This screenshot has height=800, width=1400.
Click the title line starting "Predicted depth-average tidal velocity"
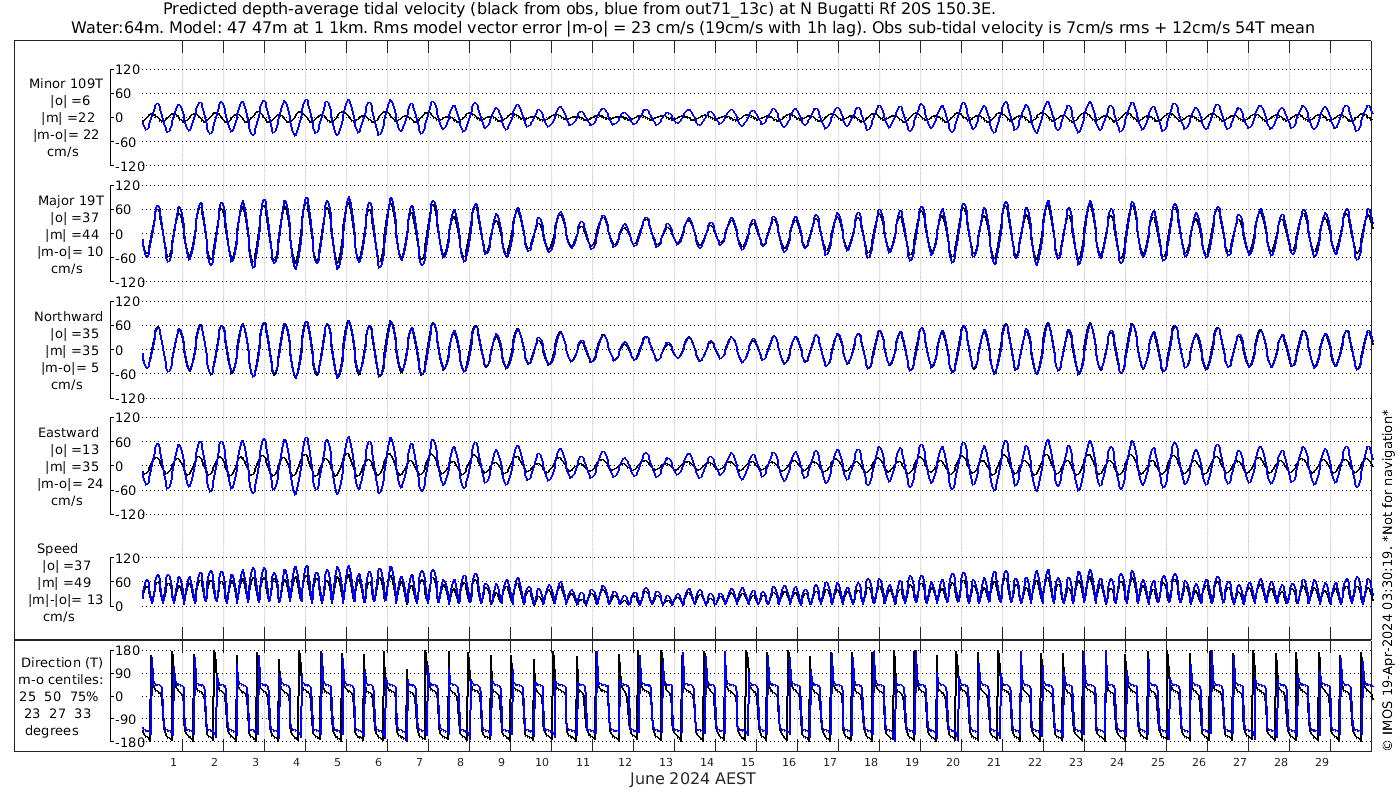click(x=578, y=9)
